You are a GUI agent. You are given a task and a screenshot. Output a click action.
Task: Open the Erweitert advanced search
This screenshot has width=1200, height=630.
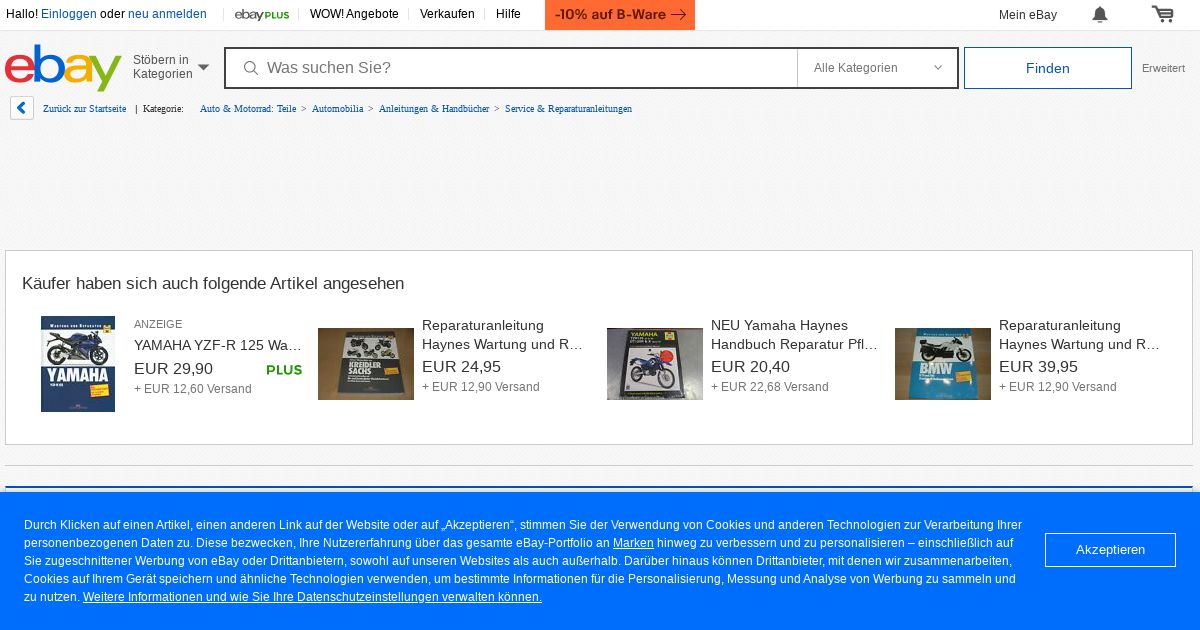(x=1163, y=68)
